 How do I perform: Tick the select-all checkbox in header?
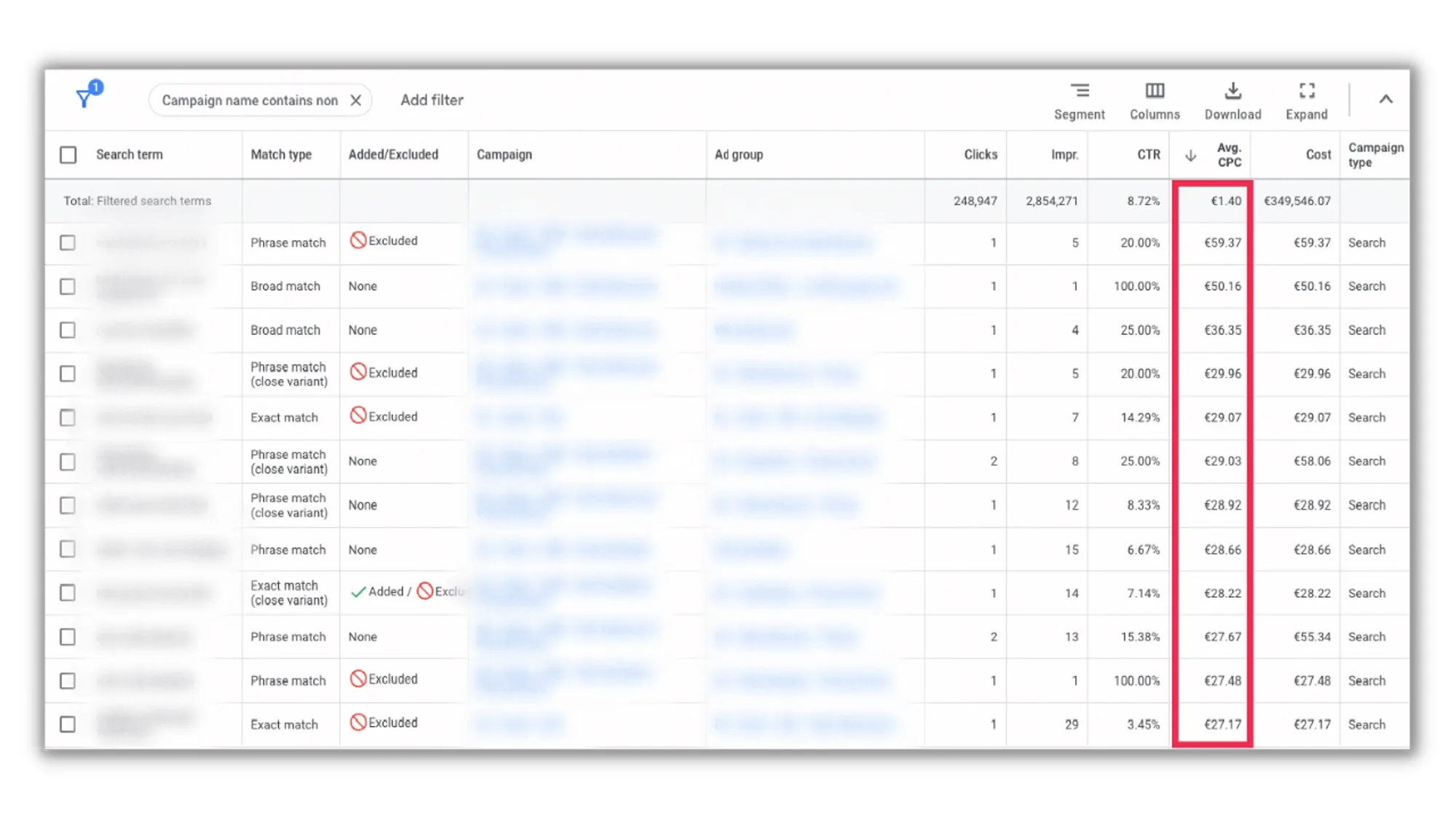click(x=68, y=154)
